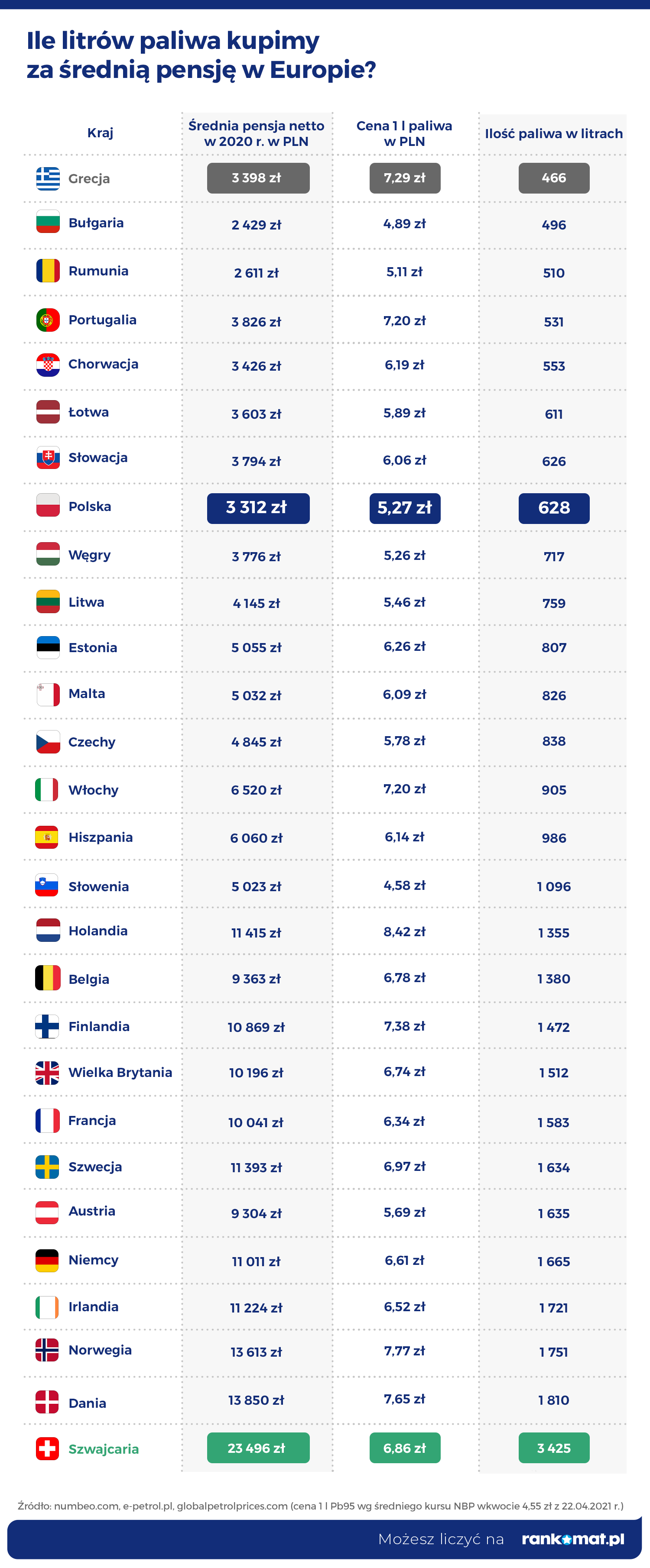Click the Croatia flag icon
Viewport: 650px width, 1568px height.
pos(48,365)
